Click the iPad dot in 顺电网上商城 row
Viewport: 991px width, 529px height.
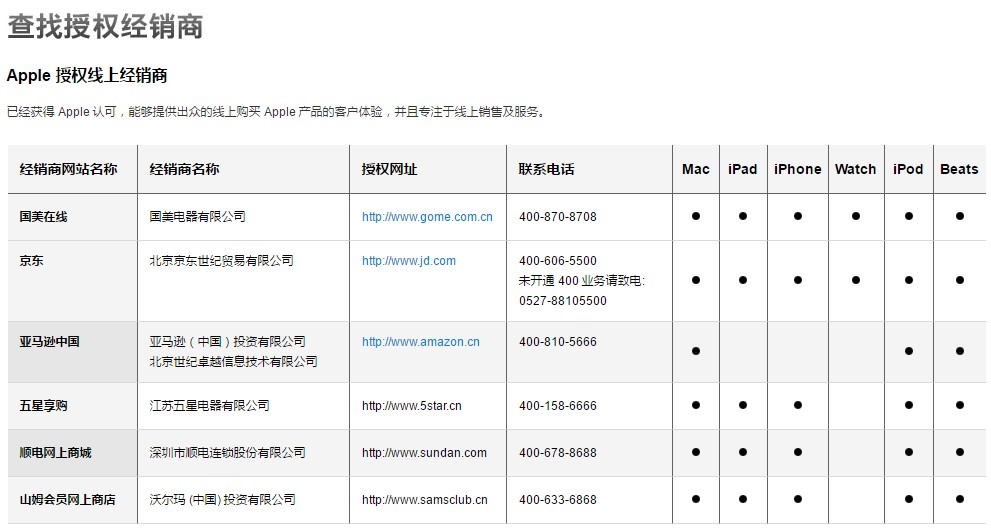tap(743, 452)
